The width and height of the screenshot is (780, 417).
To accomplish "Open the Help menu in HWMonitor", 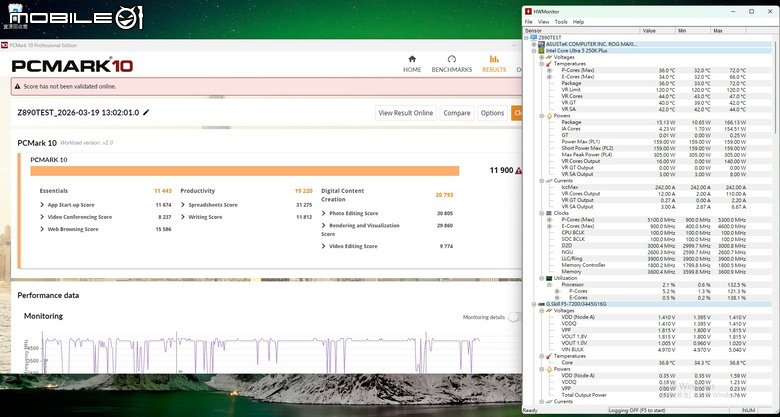I will pos(578,22).
